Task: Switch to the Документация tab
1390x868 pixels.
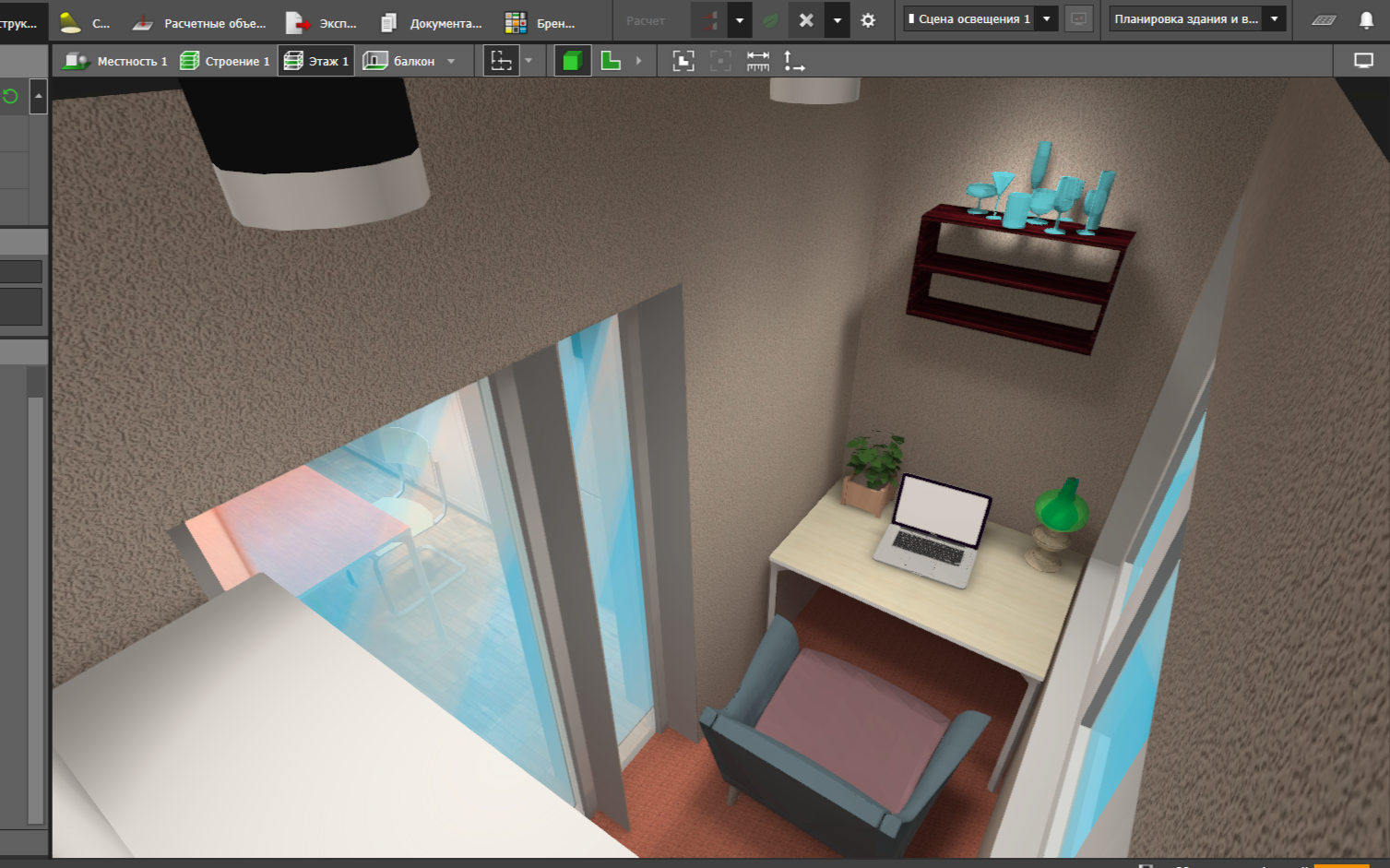Action: pyautogui.click(x=433, y=22)
